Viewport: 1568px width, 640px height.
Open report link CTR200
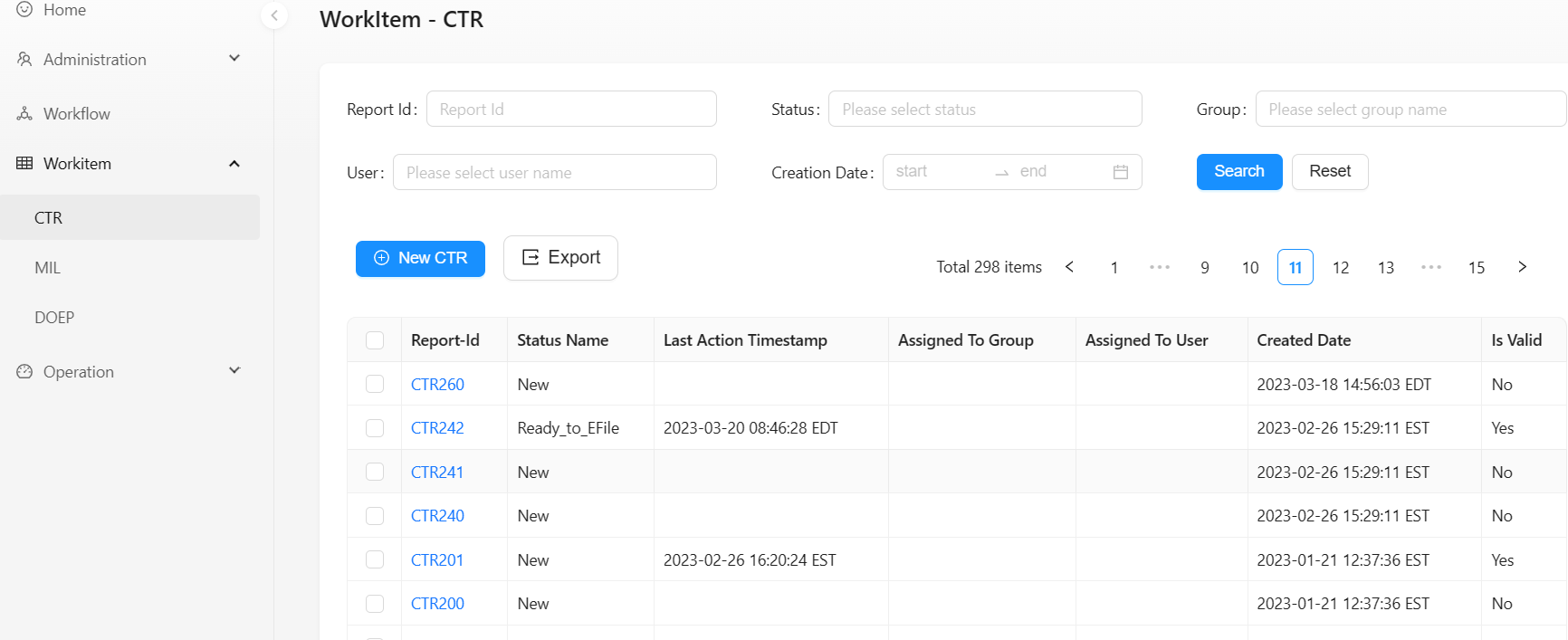[x=437, y=604]
